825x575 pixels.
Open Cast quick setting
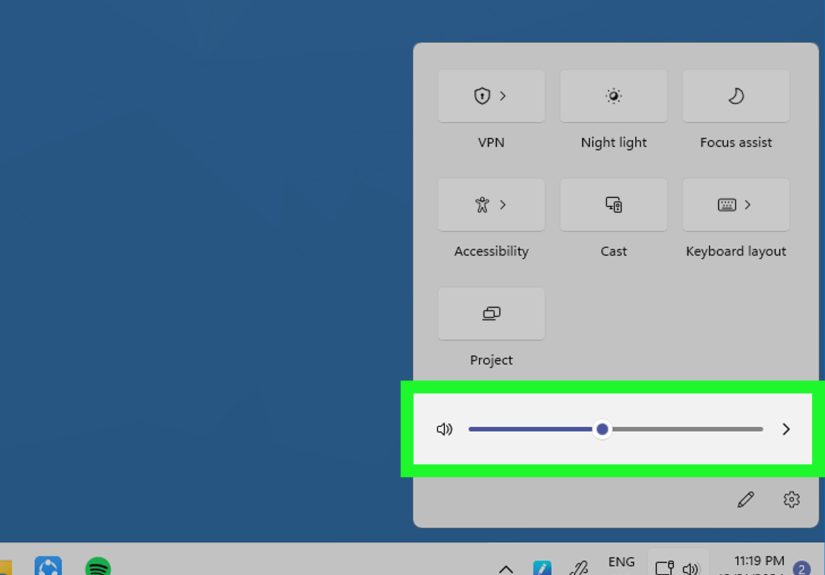[613, 205]
